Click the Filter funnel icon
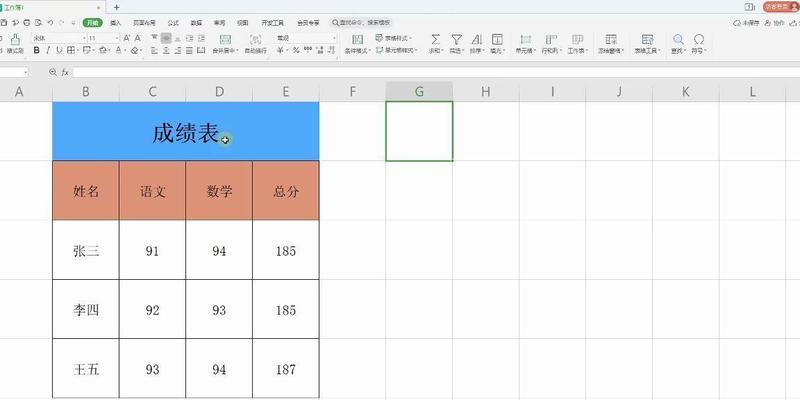The image size is (800, 400). tap(457, 39)
